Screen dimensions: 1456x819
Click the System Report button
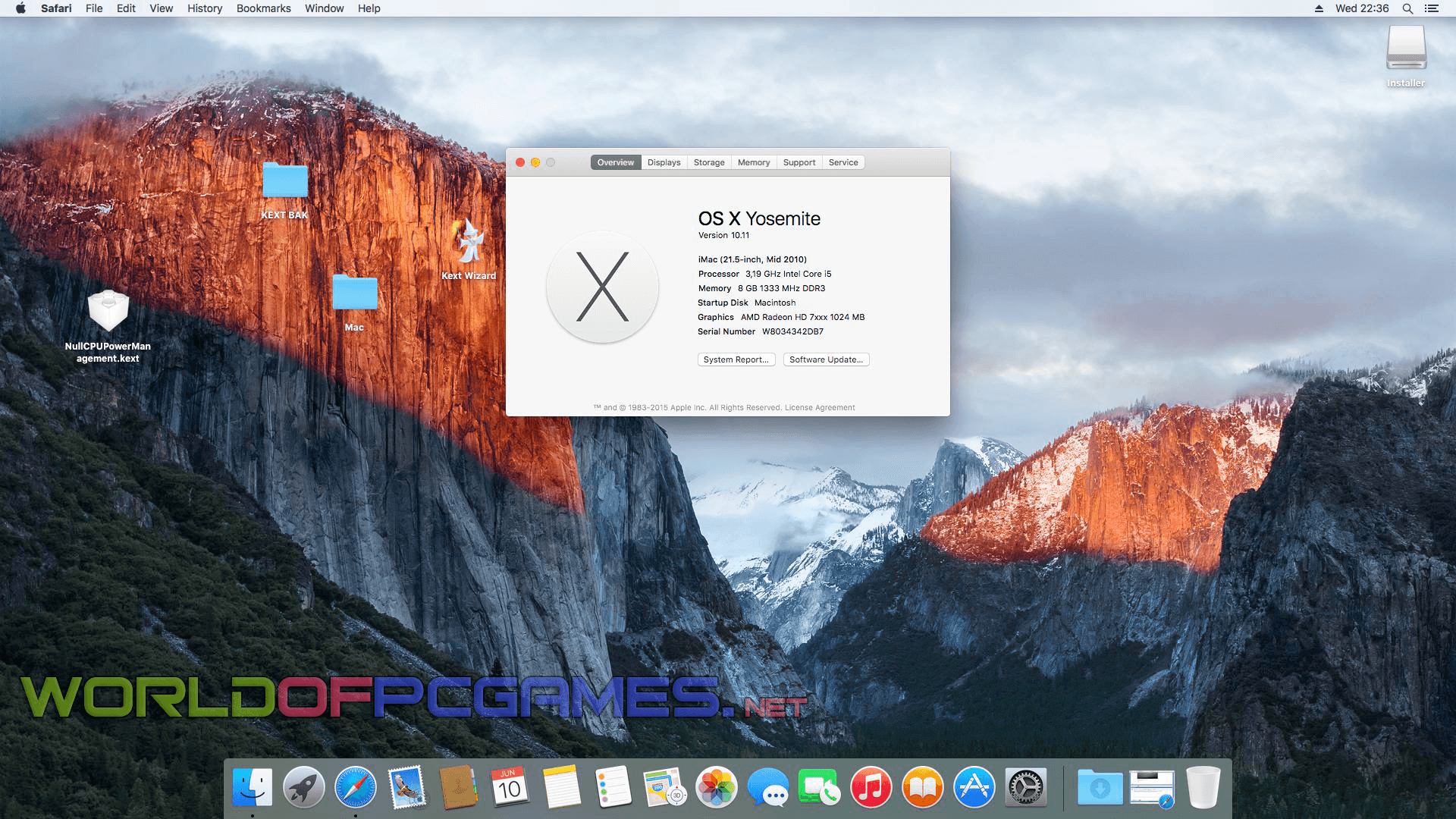[x=736, y=359]
